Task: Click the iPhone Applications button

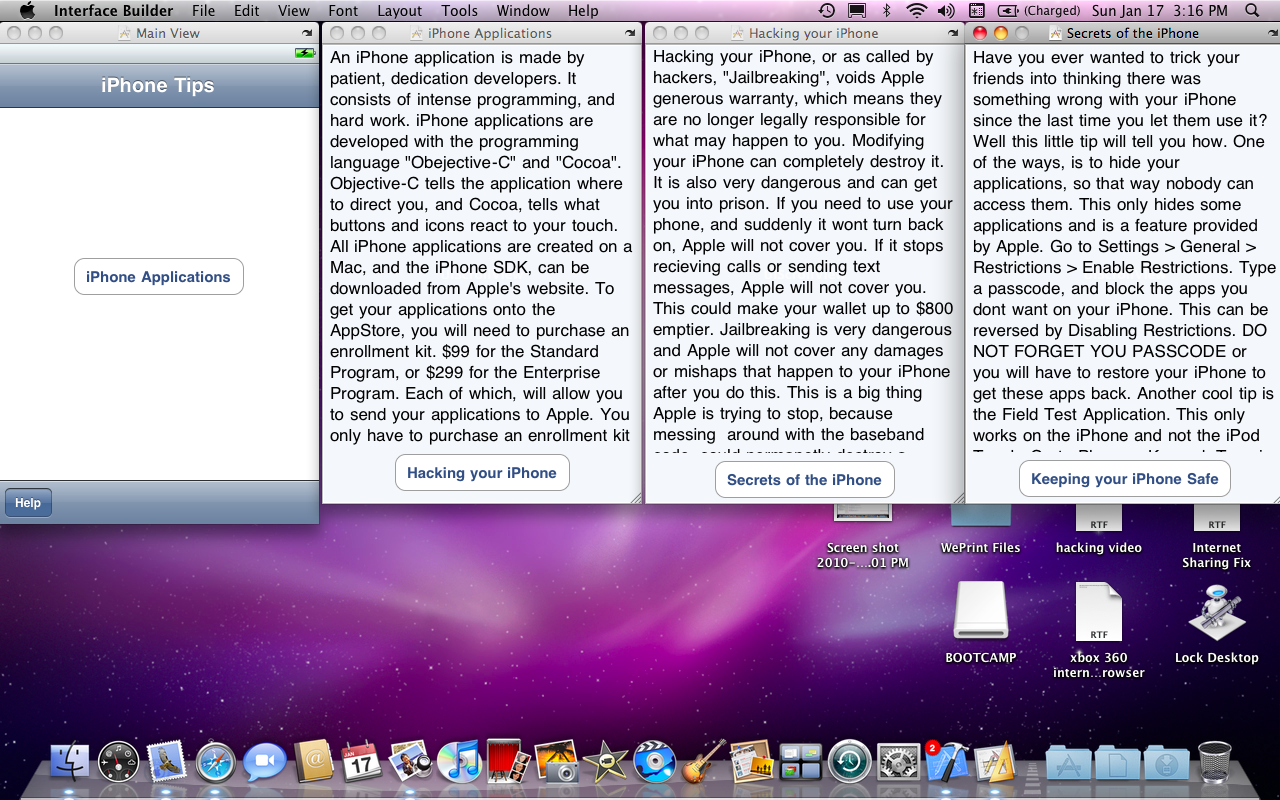Action: [158, 277]
